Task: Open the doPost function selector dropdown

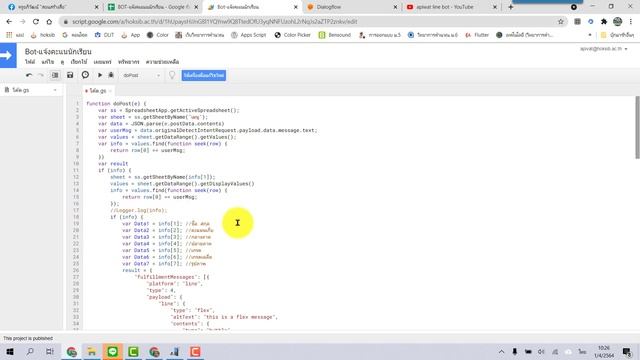Action: tap(141, 75)
